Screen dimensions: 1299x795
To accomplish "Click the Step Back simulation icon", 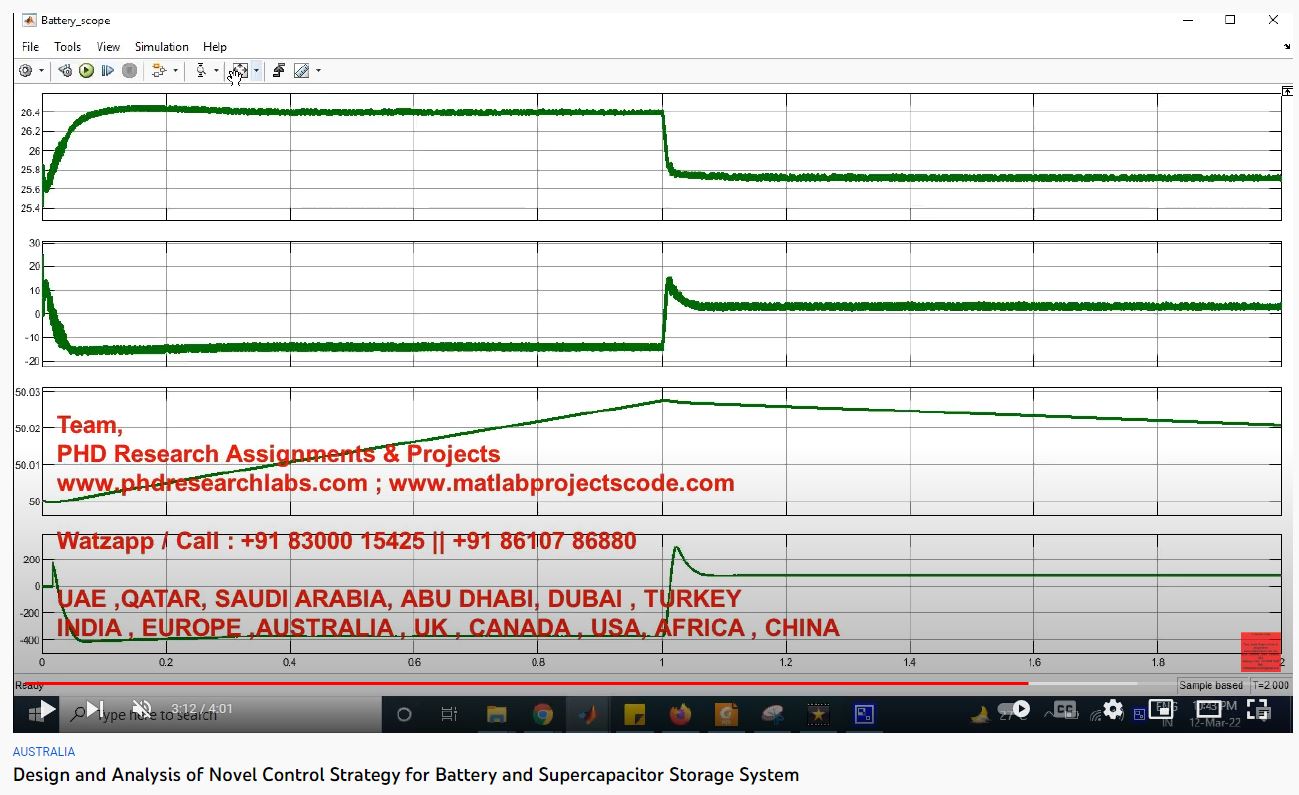I will point(65,71).
